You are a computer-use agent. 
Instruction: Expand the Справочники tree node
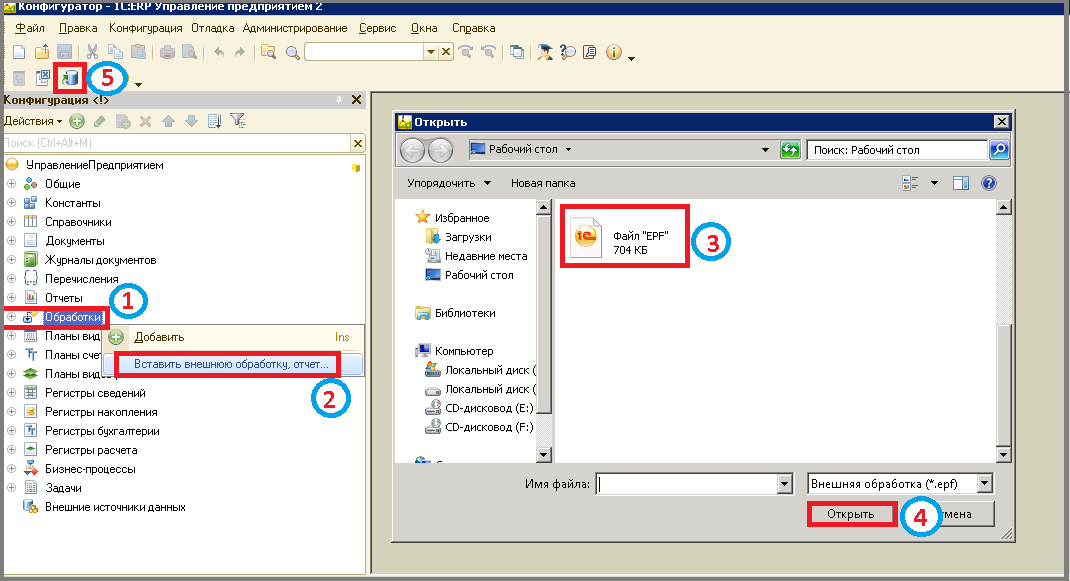coord(12,221)
